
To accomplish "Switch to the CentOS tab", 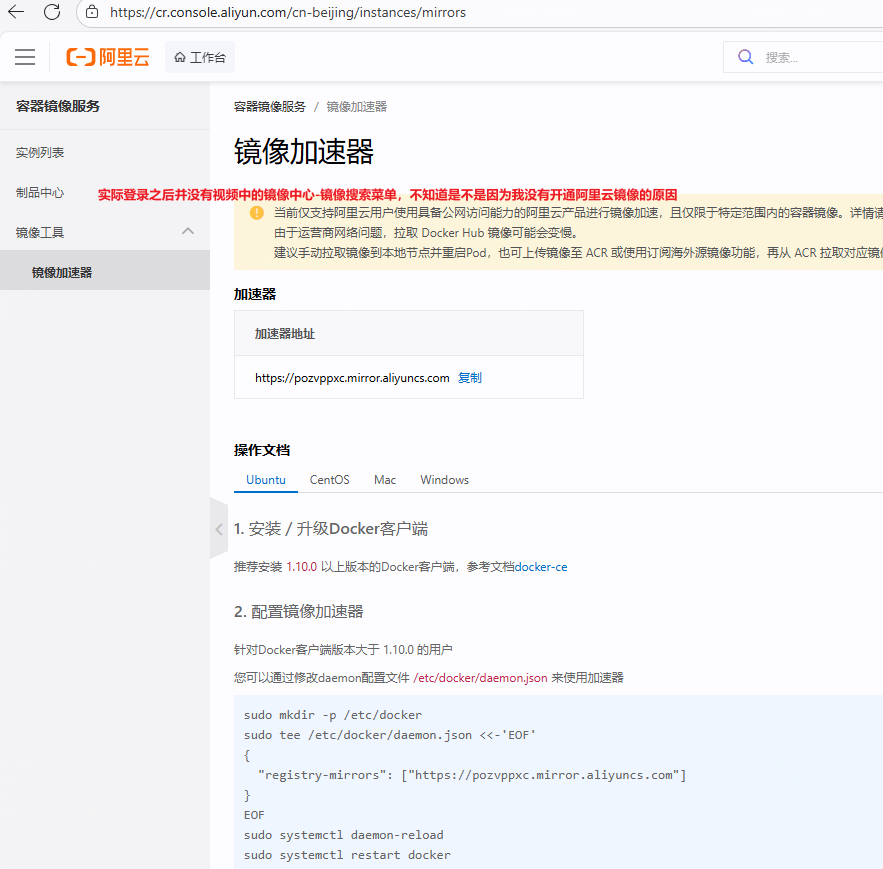I will [x=329, y=480].
